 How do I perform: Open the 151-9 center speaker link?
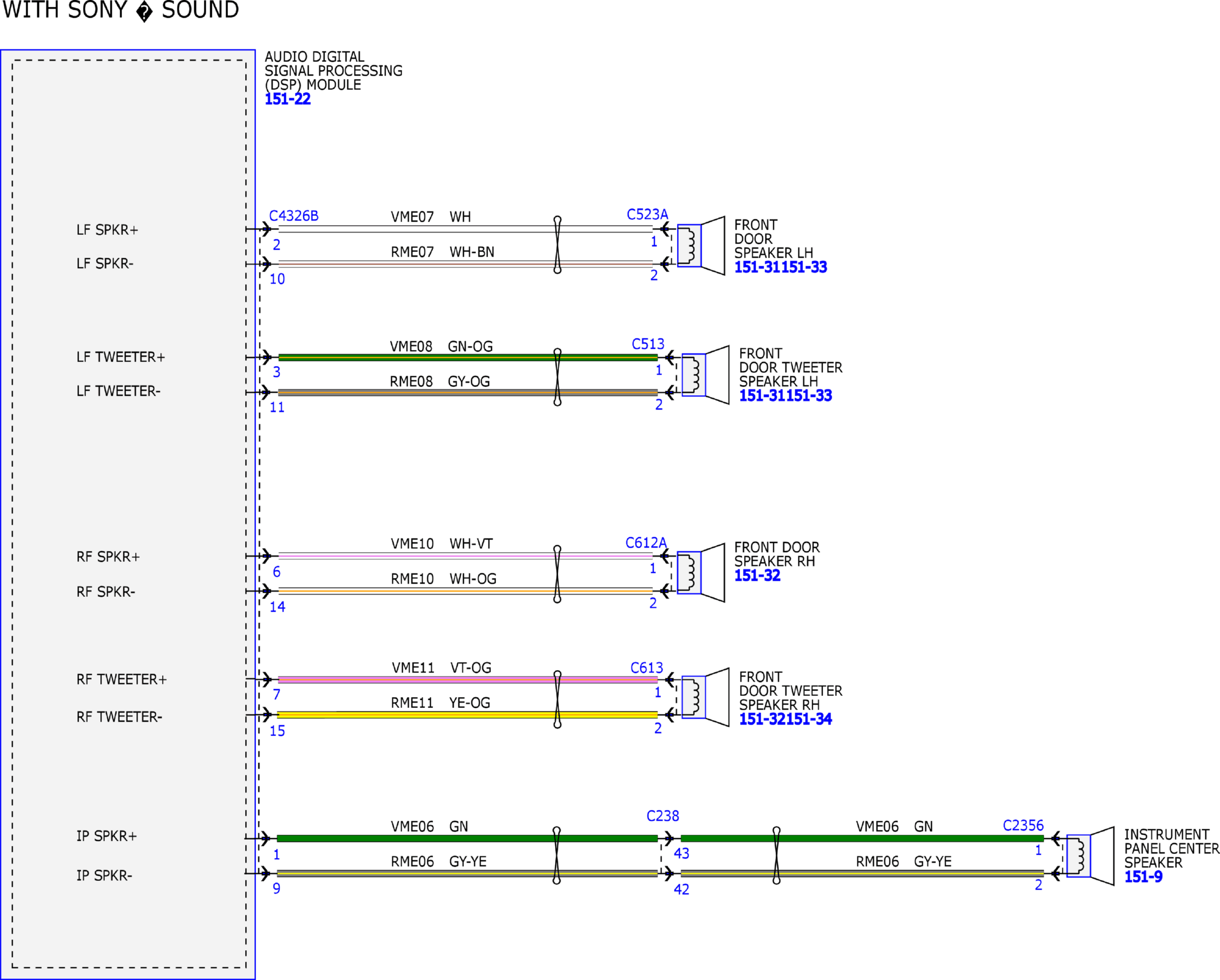click(x=1143, y=877)
